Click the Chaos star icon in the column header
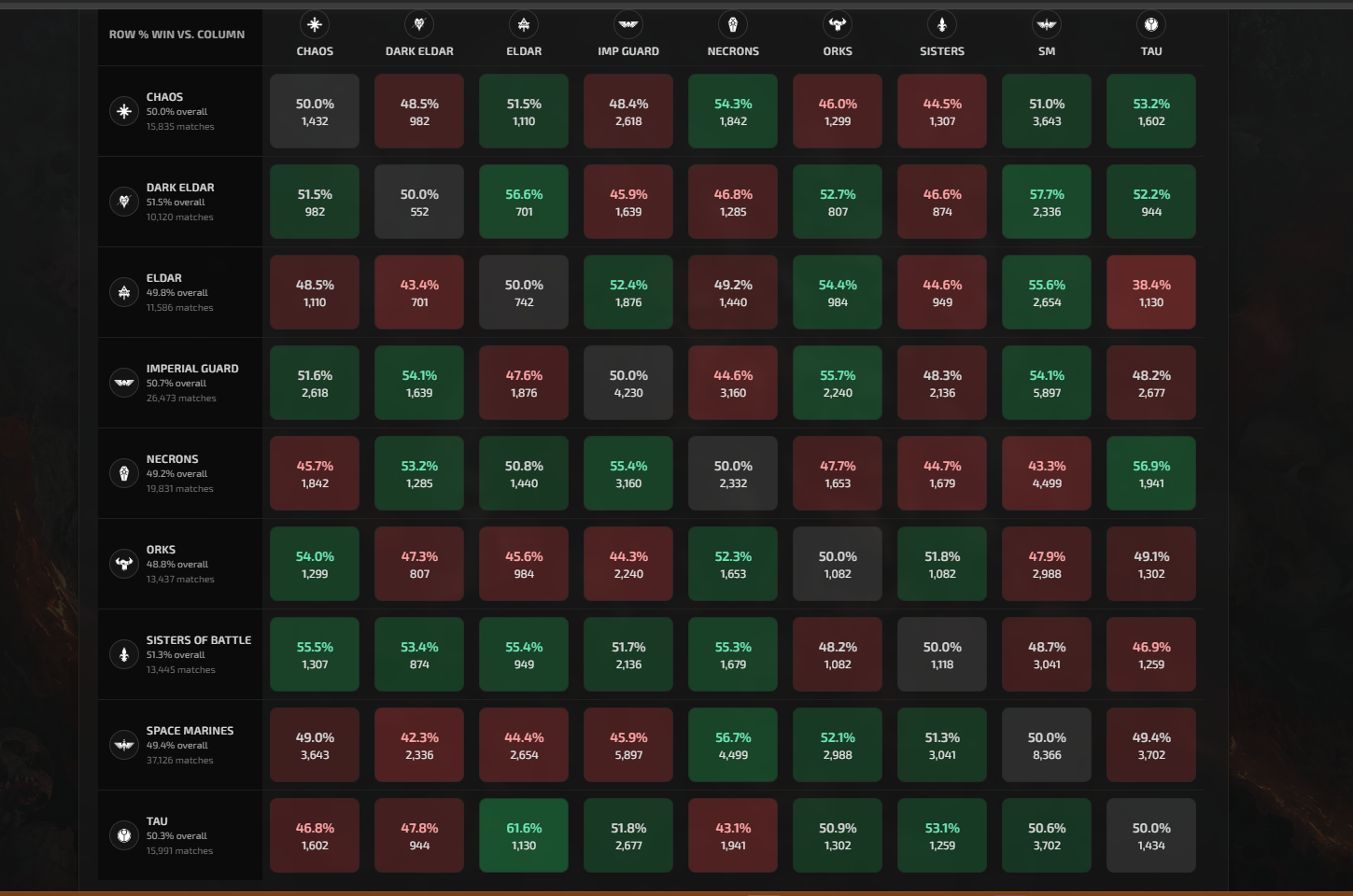Image resolution: width=1353 pixels, height=896 pixels. tap(315, 24)
